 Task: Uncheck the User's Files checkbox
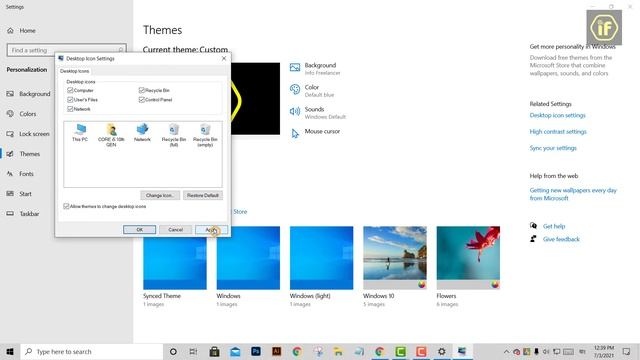(x=70, y=100)
